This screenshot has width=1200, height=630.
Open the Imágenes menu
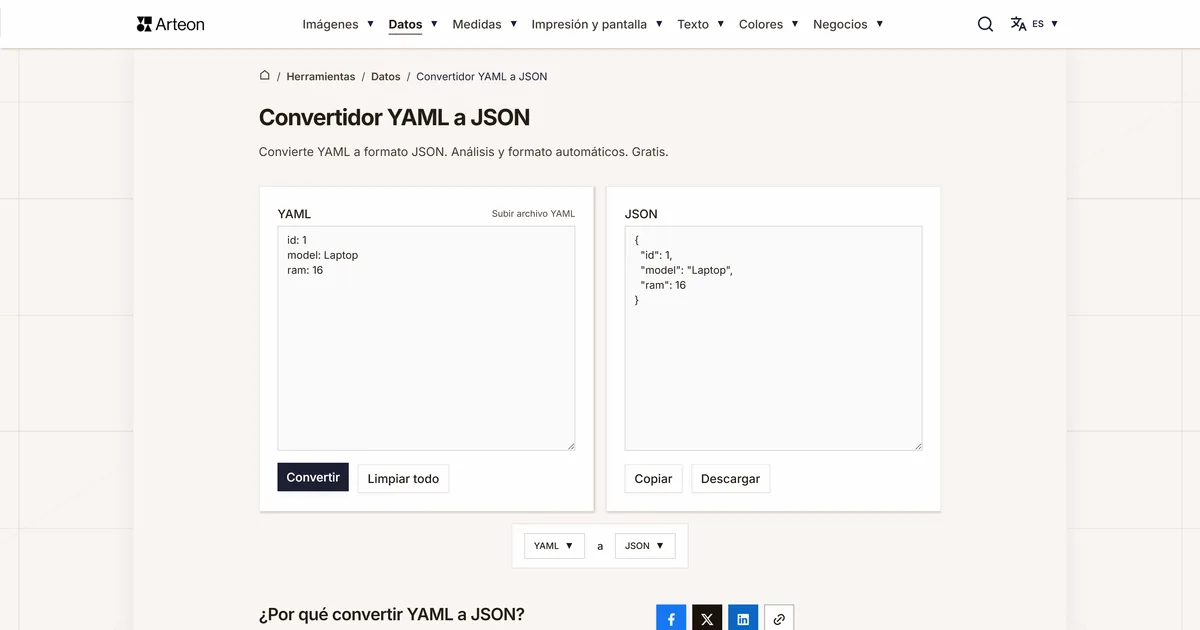[338, 24]
